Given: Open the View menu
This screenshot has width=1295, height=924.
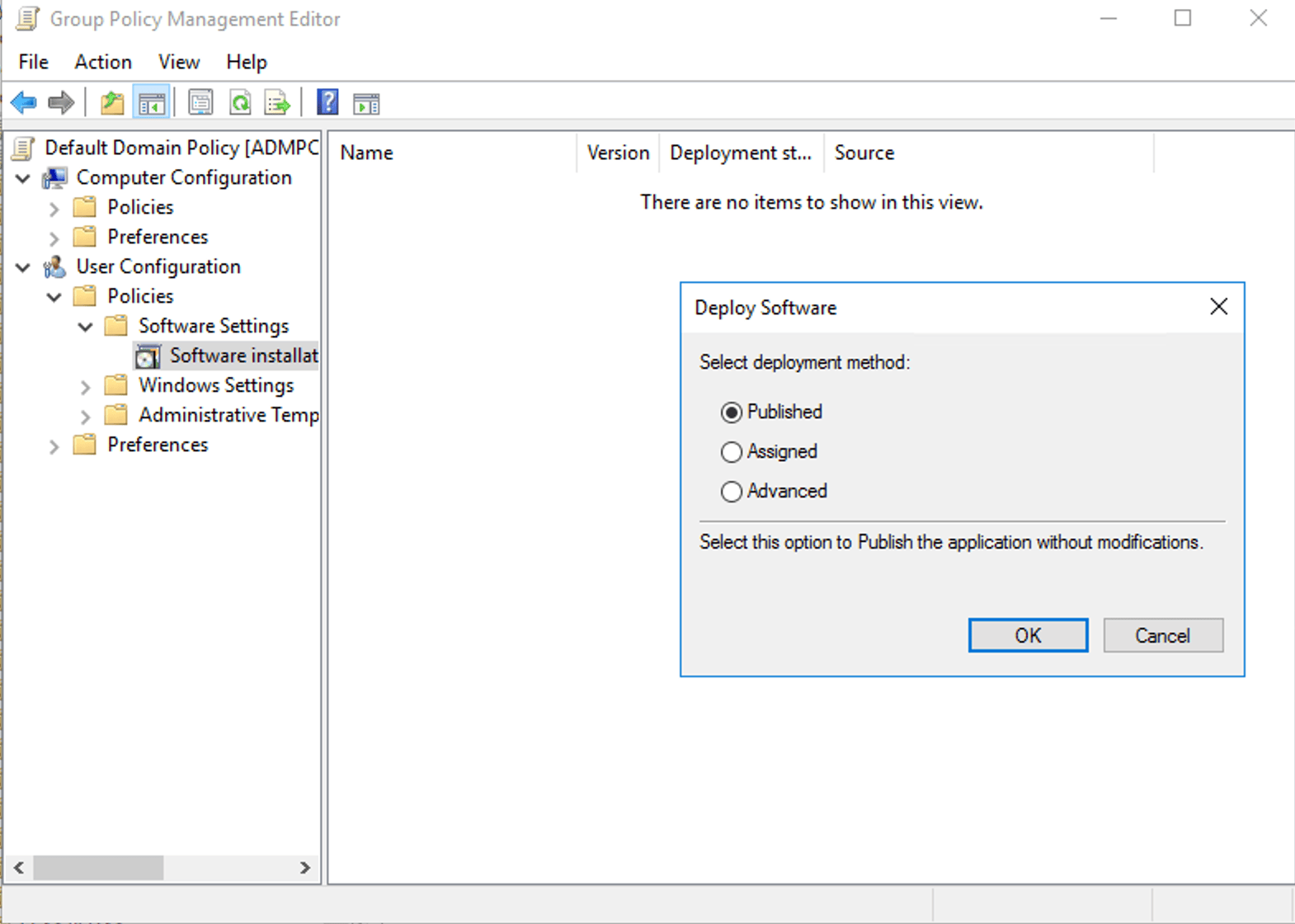Looking at the screenshot, I should coord(179,62).
